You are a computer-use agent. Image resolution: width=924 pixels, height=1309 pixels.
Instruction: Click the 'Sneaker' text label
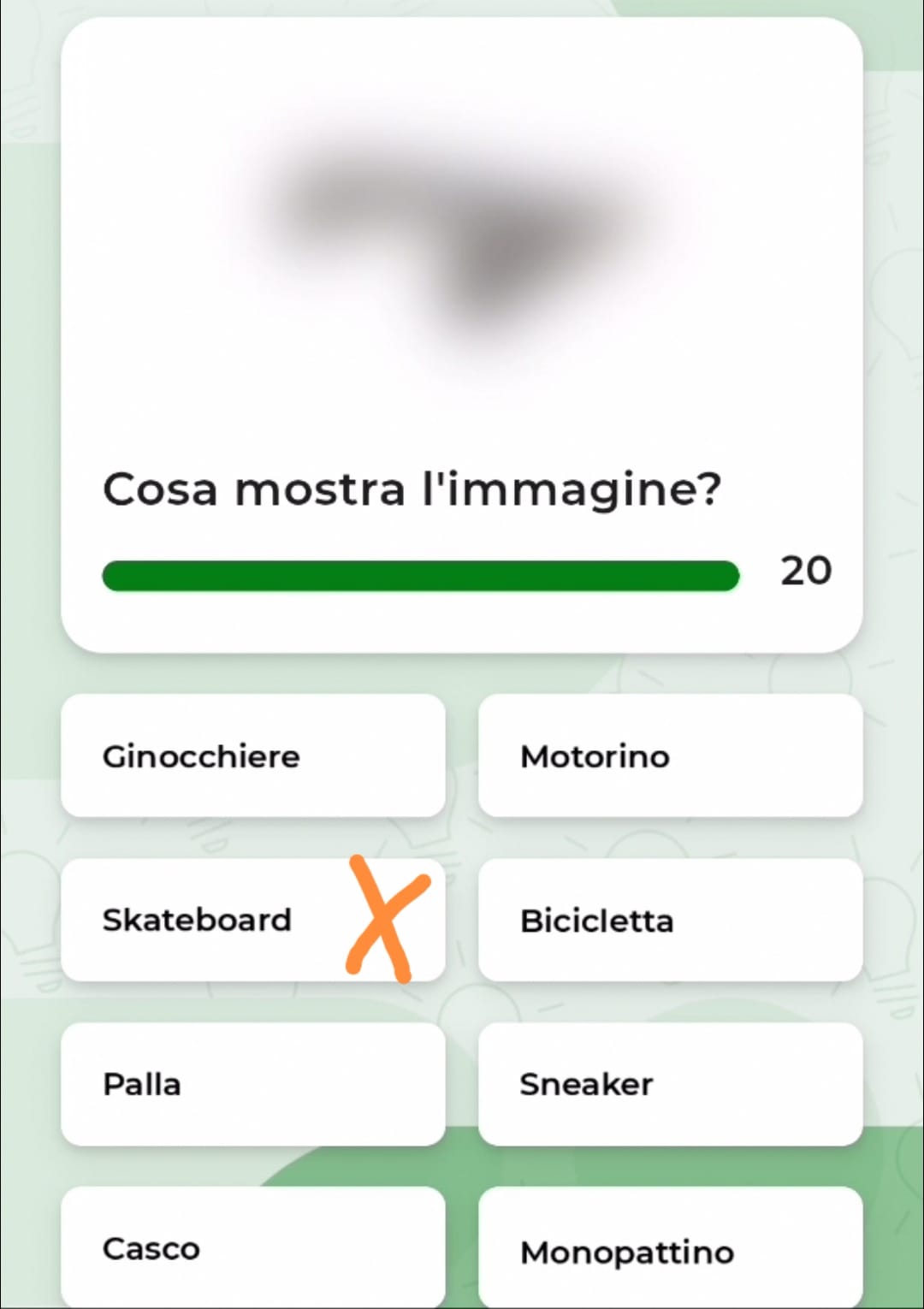click(586, 1084)
